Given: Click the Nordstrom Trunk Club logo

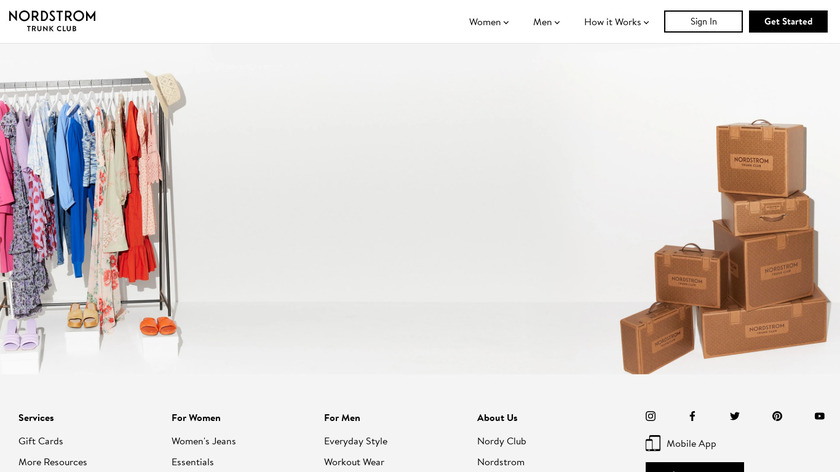Looking at the screenshot, I should tap(52, 21).
